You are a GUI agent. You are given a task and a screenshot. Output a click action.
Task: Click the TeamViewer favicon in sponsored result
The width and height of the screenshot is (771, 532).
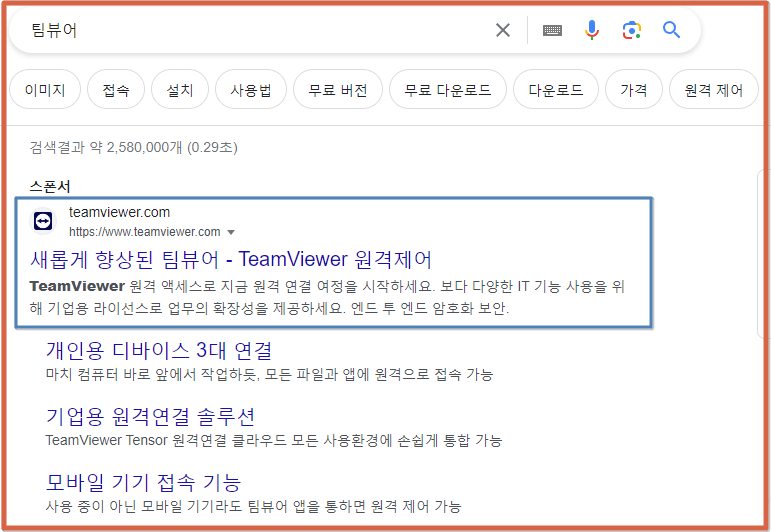tap(43, 221)
